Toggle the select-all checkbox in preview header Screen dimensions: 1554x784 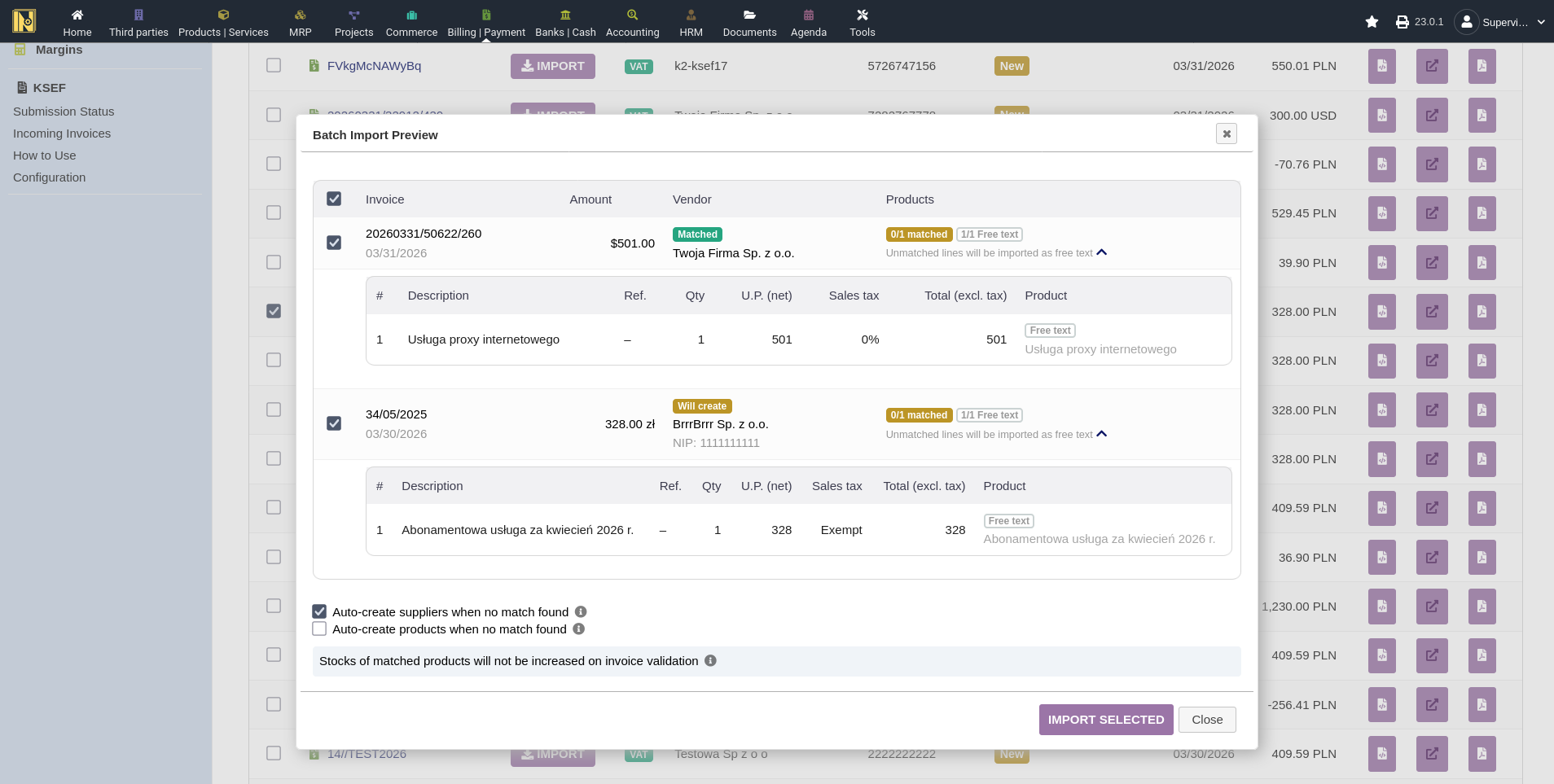tap(334, 199)
